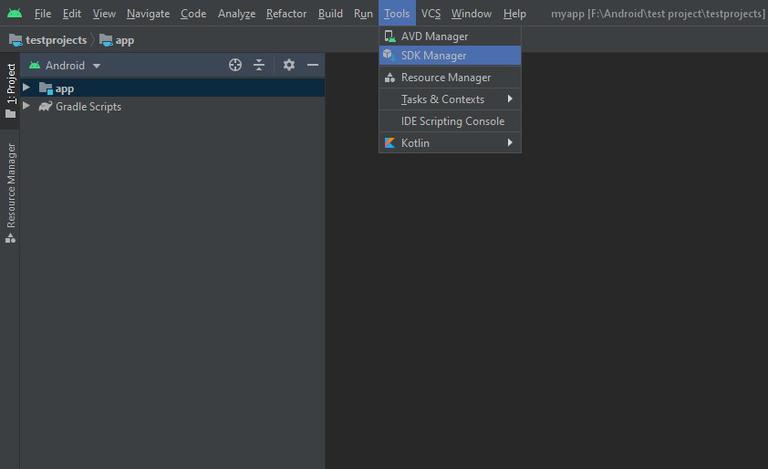This screenshot has width=768, height=469.
Task: Open the Help menu
Action: pos(514,14)
